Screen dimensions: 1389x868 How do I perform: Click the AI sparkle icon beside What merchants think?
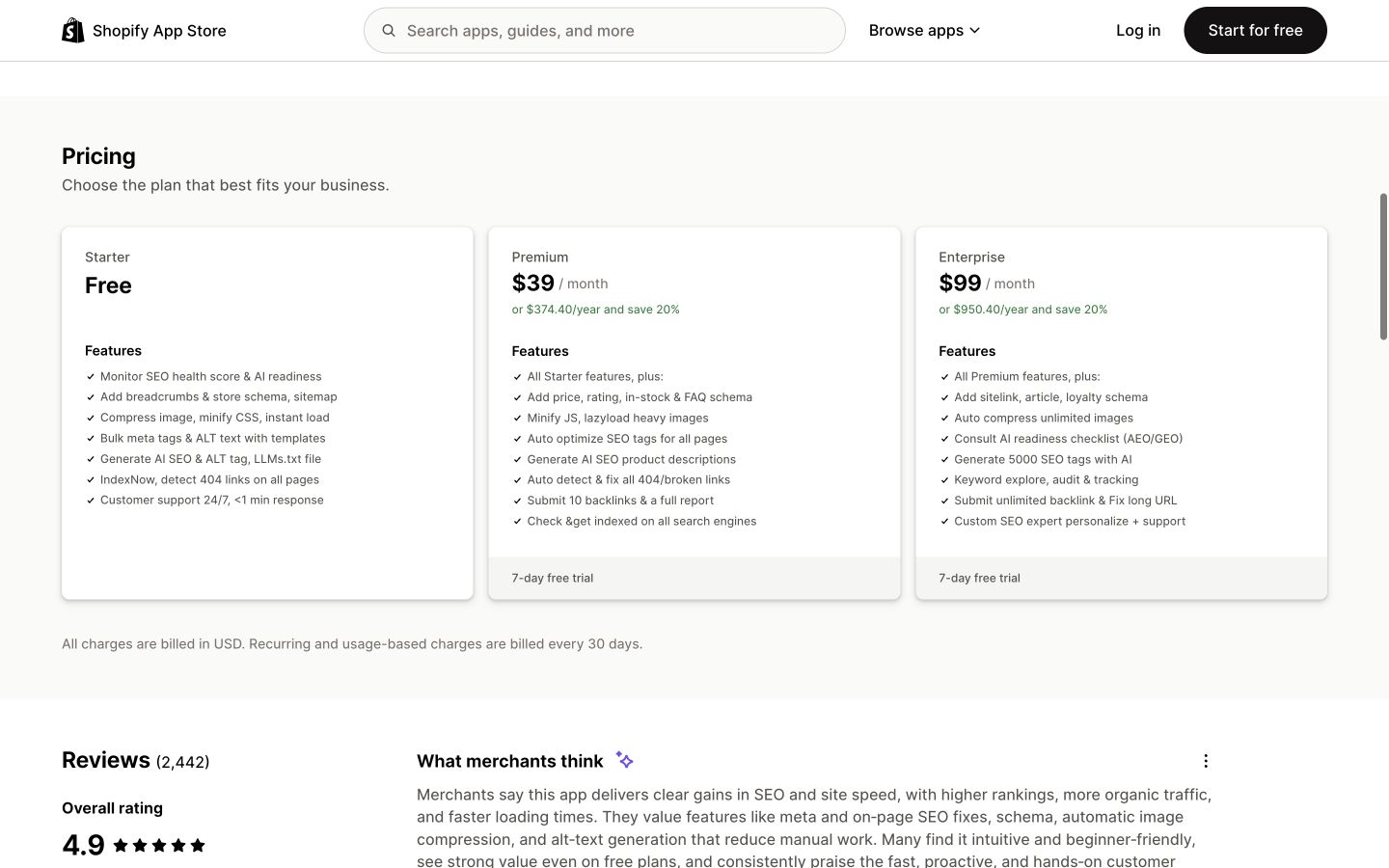(x=624, y=761)
